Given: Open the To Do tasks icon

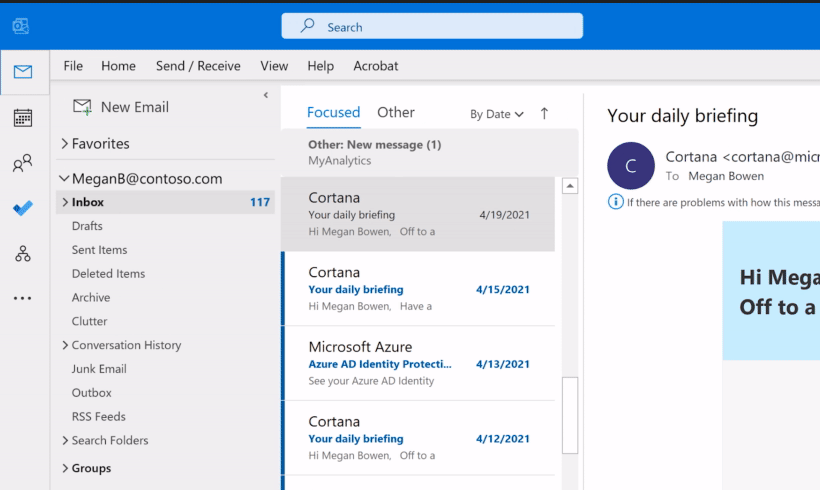Looking at the screenshot, I should pyautogui.click(x=22, y=208).
